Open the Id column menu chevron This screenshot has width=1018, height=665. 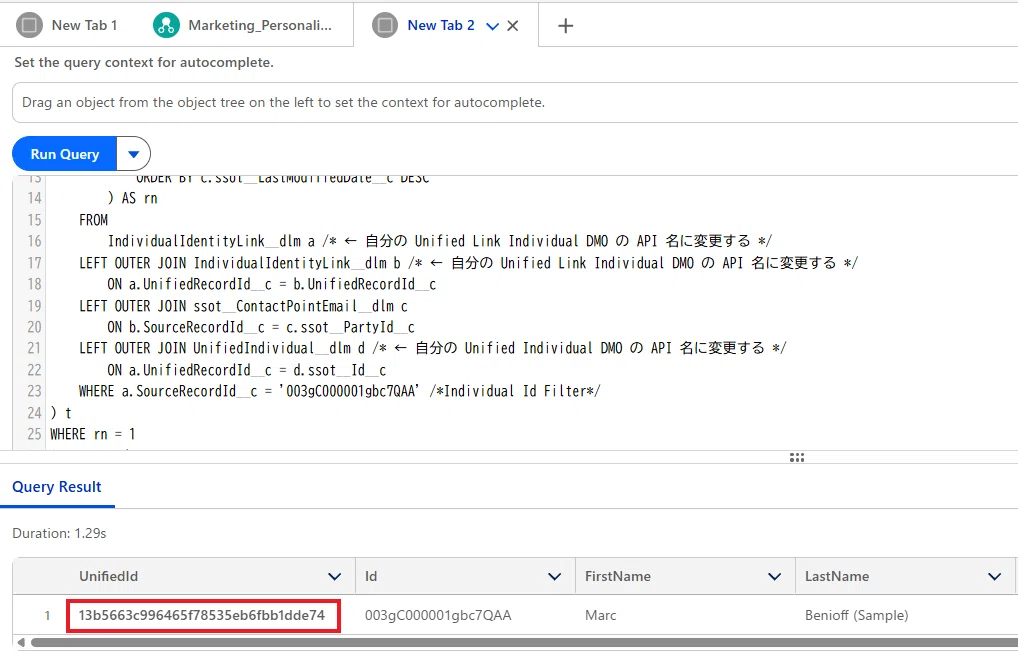pyautogui.click(x=554, y=576)
